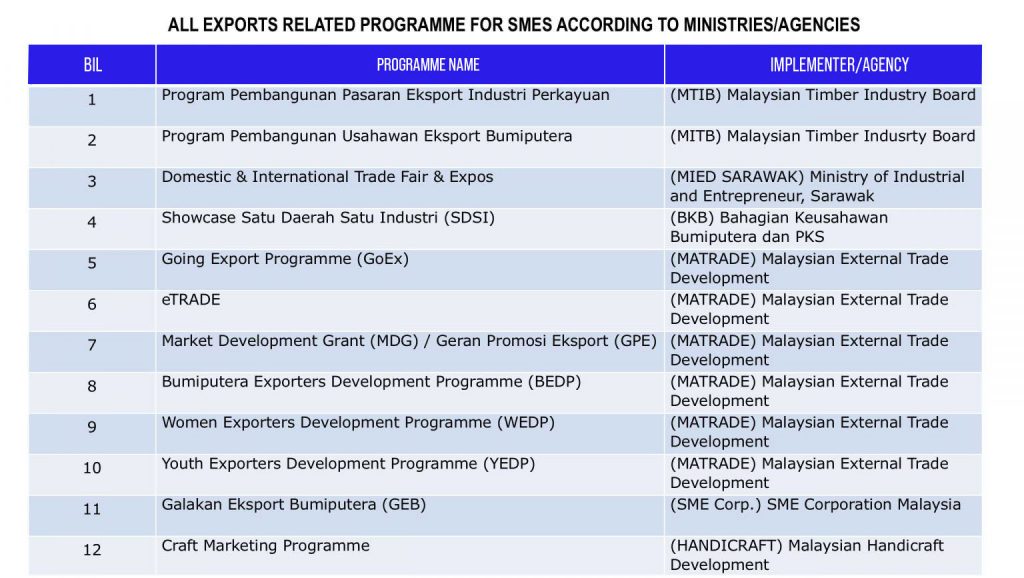1024x578 pixels.
Task: Click MATRADE agency cell in GoEx row
Action: pos(824,269)
